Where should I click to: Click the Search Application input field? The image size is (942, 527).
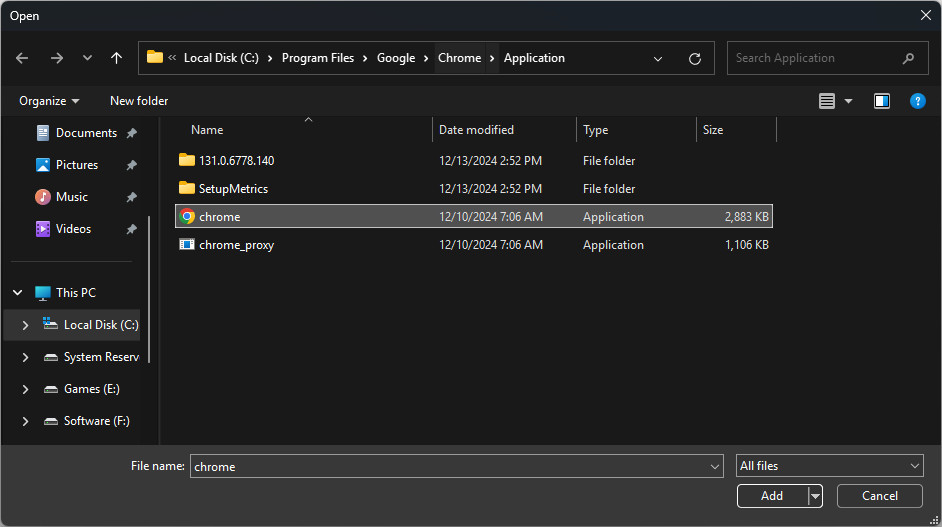(x=815, y=58)
